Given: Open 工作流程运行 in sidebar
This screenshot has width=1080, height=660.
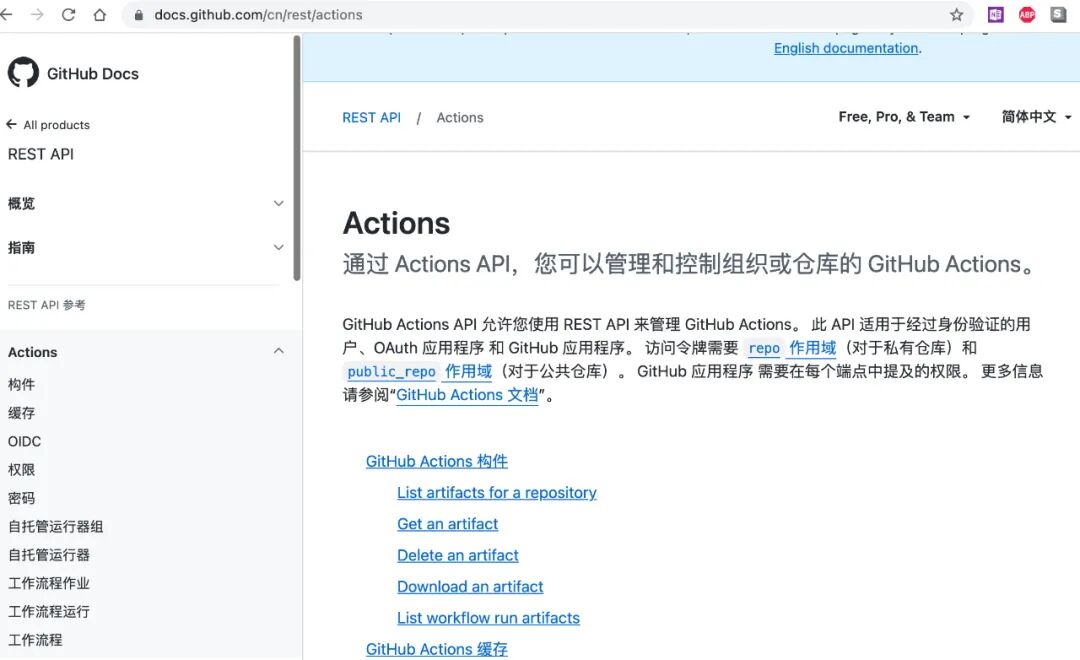Looking at the screenshot, I should pos(49,611).
